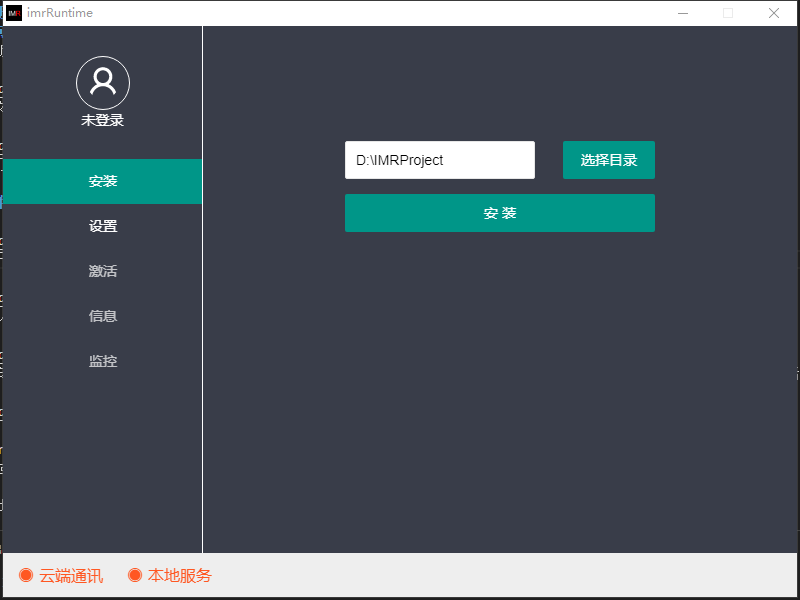The height and width of the screenshot is (600, 800).
Task: Click the 云端通讯 status text
Action: click(71, 576)
